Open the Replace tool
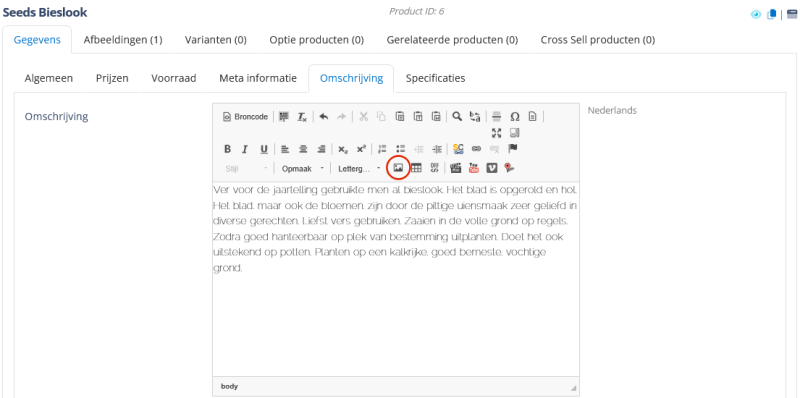Viewport: 800px width, 398px height. point(475,117)
